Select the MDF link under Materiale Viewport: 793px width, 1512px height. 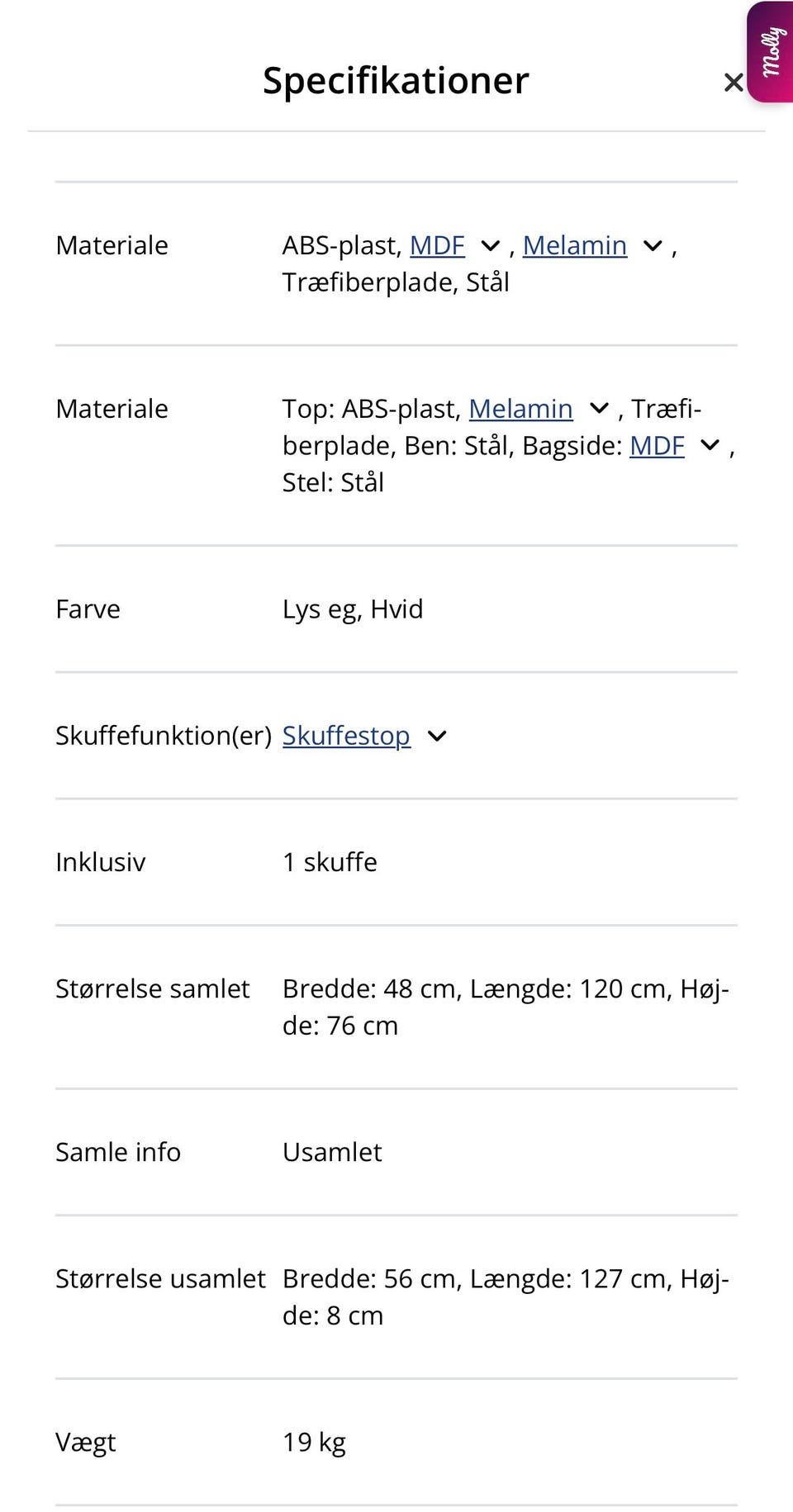(438, 244)
